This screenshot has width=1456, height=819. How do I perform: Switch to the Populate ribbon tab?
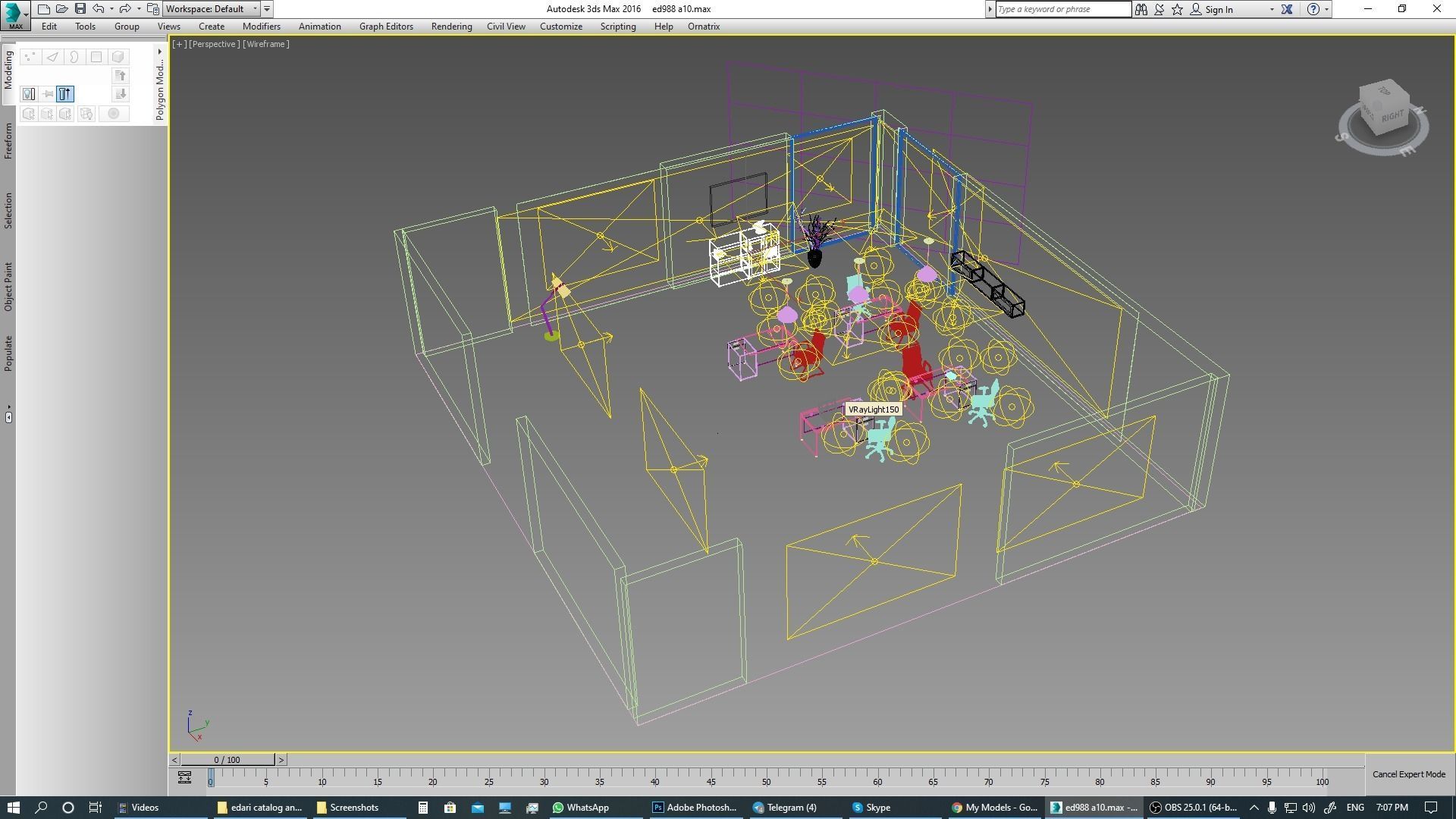8,353
